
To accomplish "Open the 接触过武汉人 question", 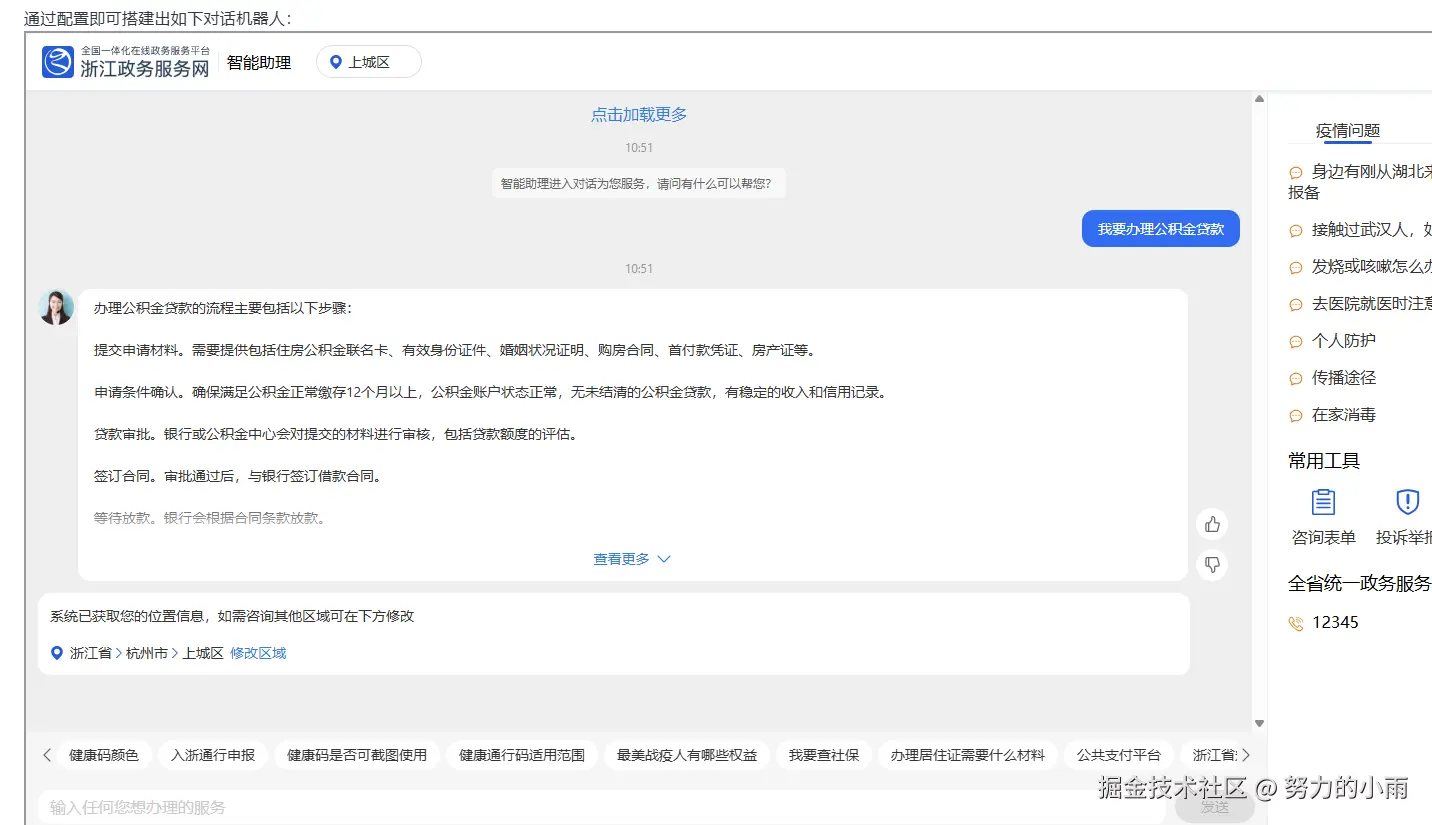I will tap(1372, 230).
